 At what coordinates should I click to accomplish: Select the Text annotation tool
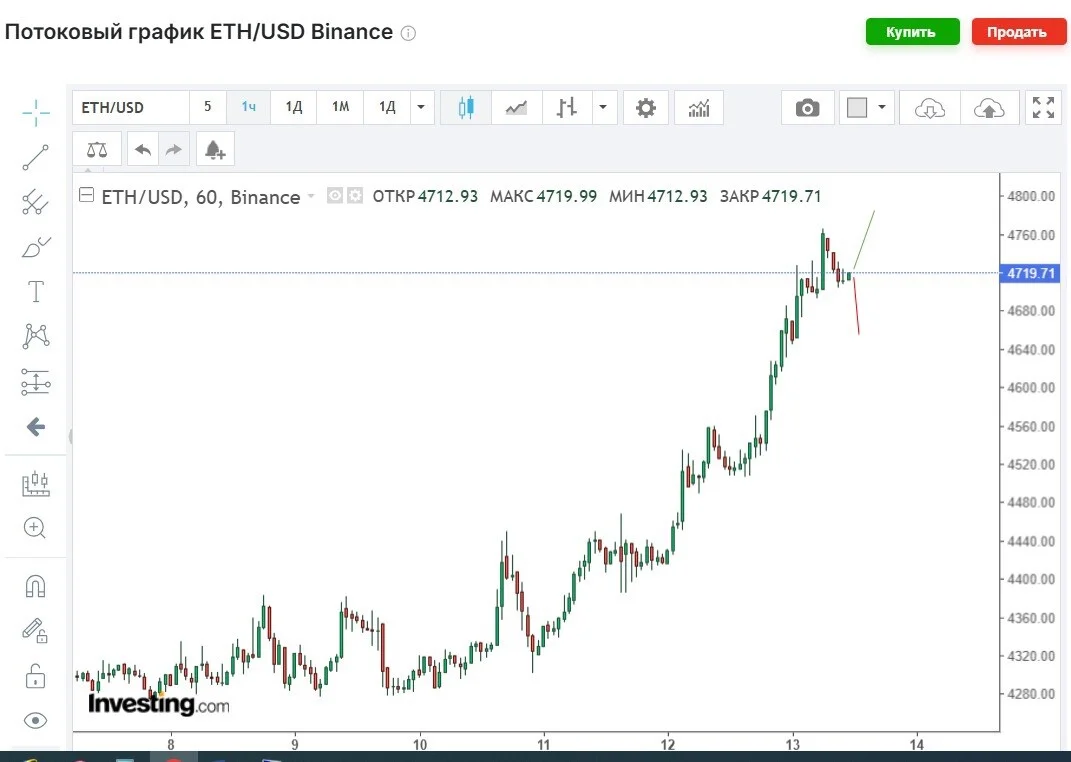pyautogui.click(x=36, y=292)
